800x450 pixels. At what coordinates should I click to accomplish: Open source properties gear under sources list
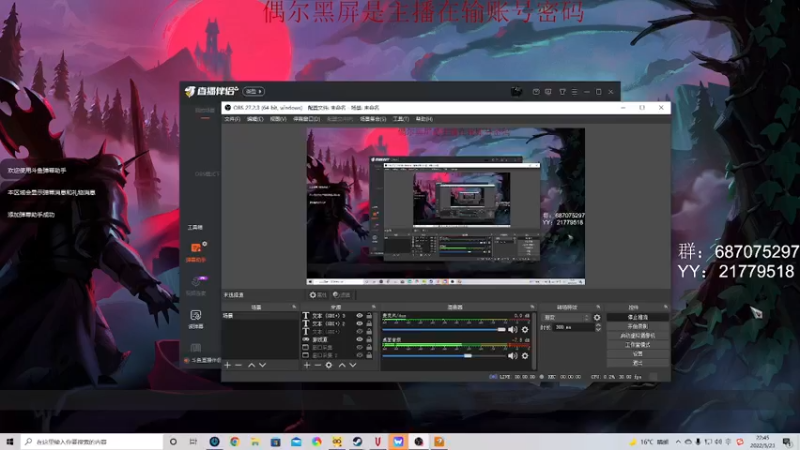click(x=329, y=365)
